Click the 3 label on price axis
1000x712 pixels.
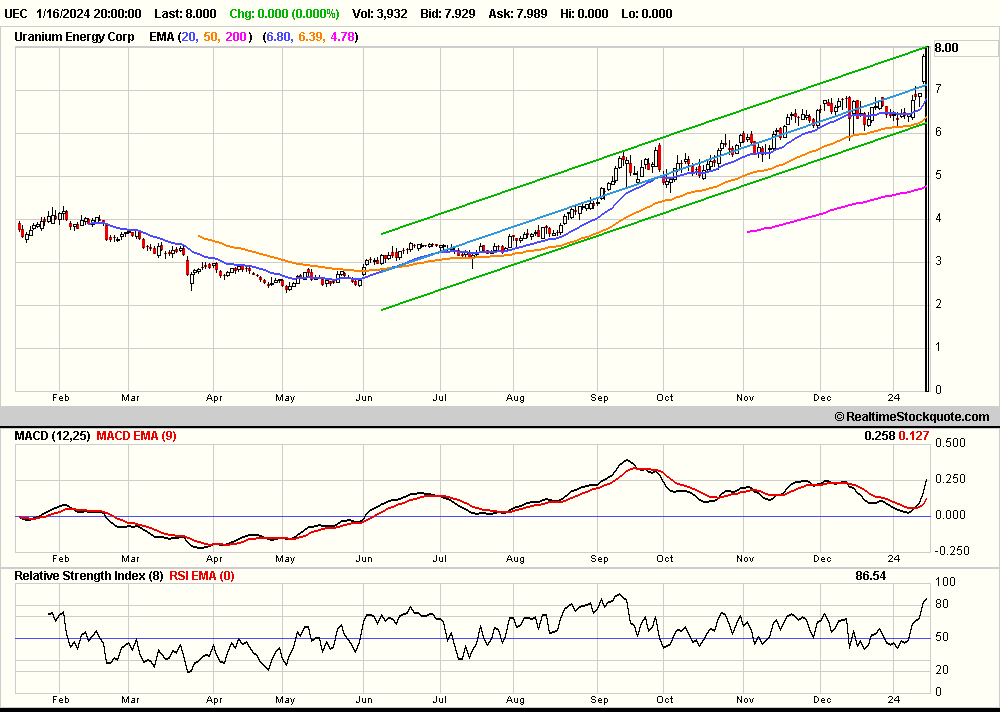click(938, 261)
